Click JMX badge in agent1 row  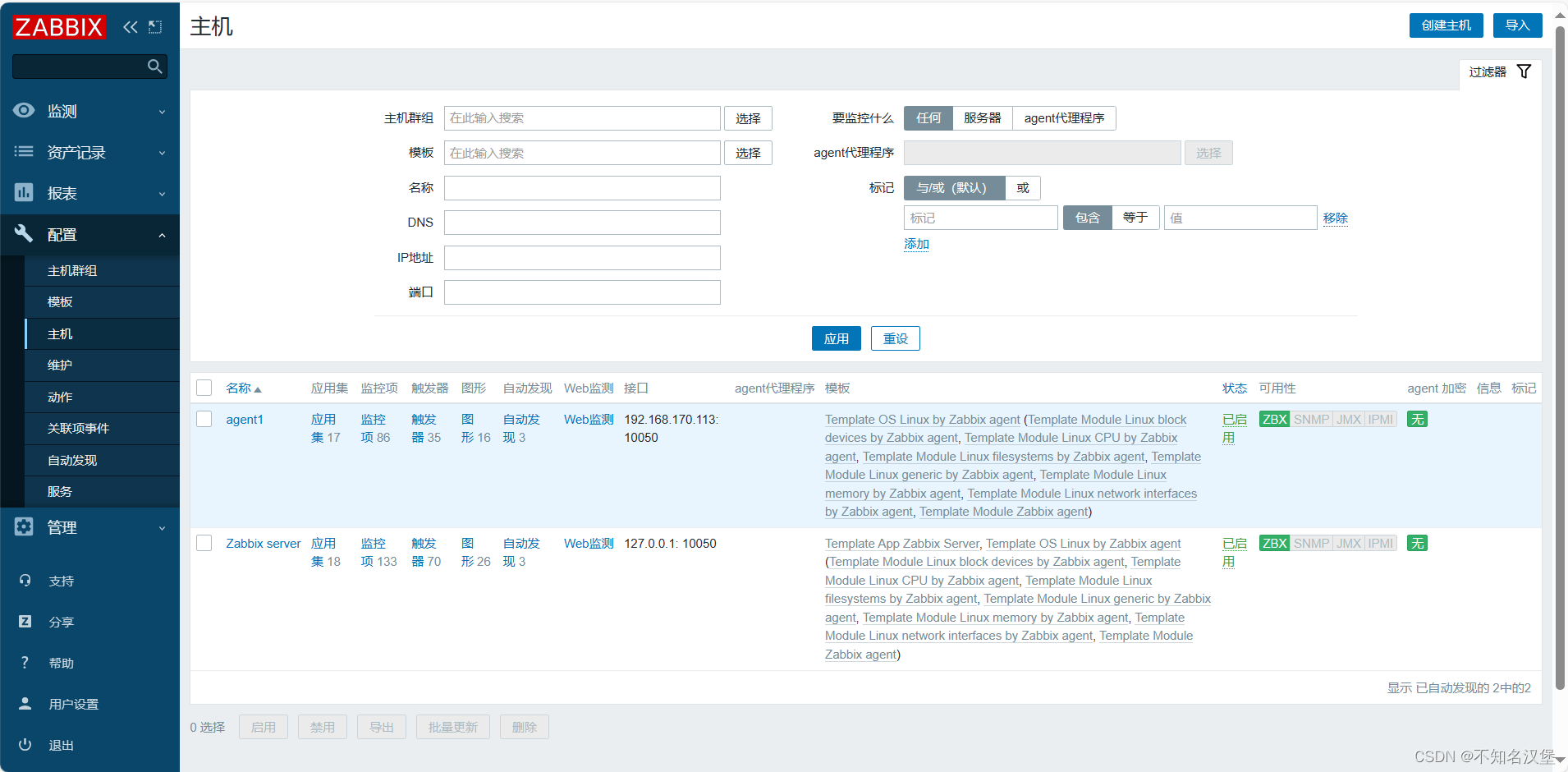point(1349,420)
